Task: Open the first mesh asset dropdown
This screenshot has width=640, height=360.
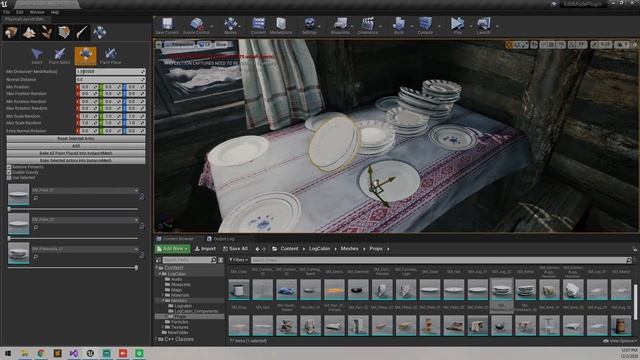Action: point(136,190)
